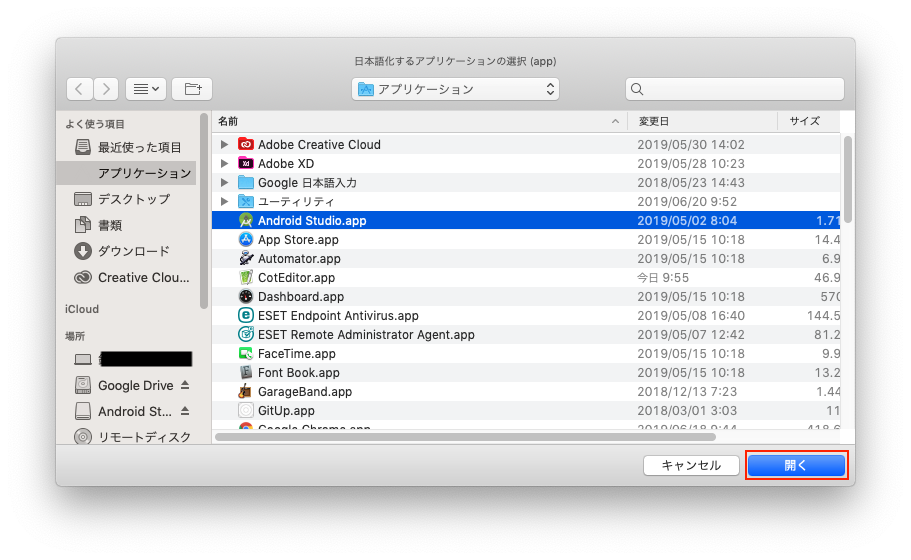Select FaceTime.app in the list
The width and height of the screenshot is (911, 560).
pyautogui.click(x=297, y=353)
